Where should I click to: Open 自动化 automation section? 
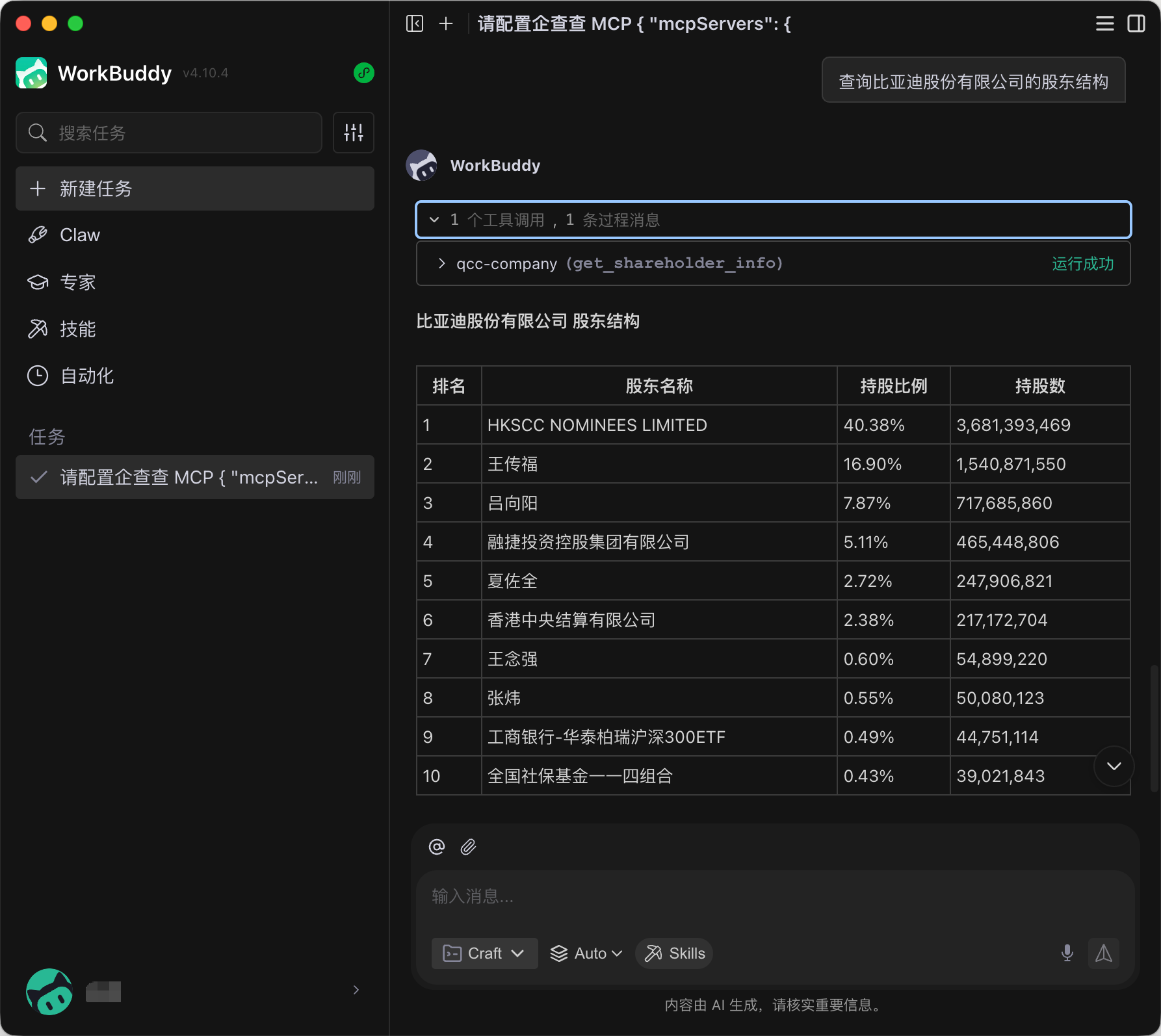pyautogui.click(x=195, y=376)
